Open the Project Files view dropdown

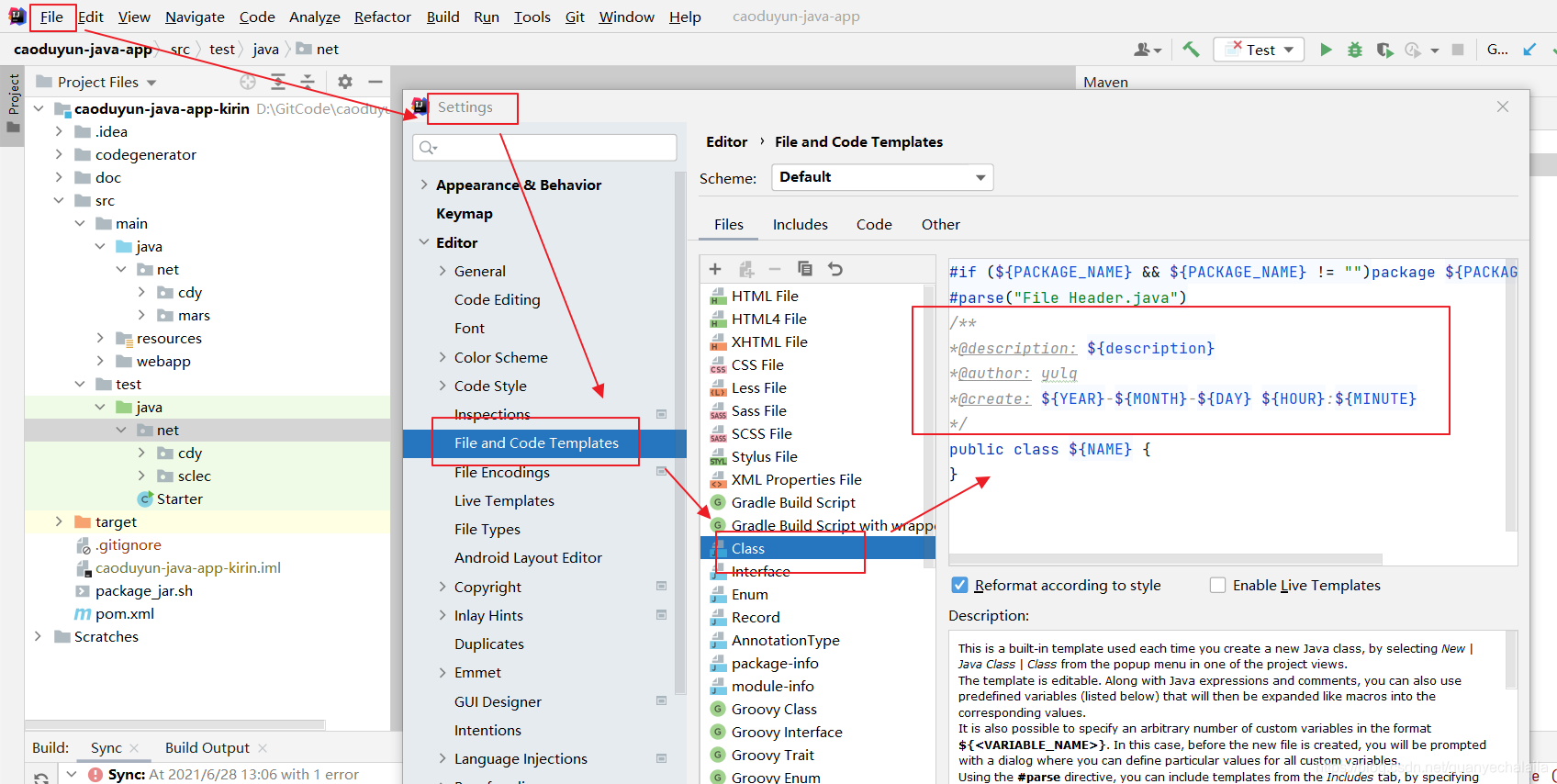tap(151, 83)
